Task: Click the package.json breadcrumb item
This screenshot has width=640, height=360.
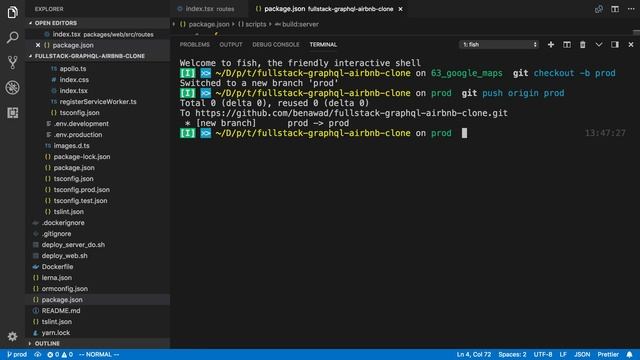Action: pyautogui.click(x=205, y=24)
